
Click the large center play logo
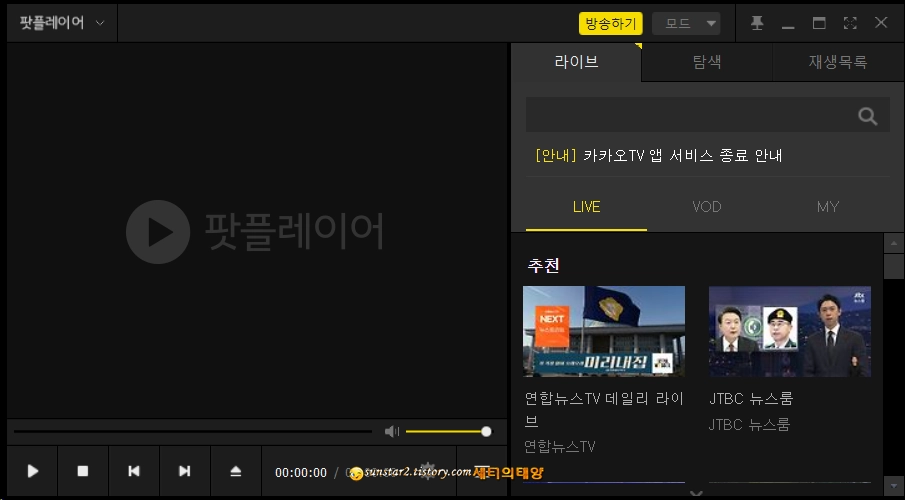click(158, 232)
